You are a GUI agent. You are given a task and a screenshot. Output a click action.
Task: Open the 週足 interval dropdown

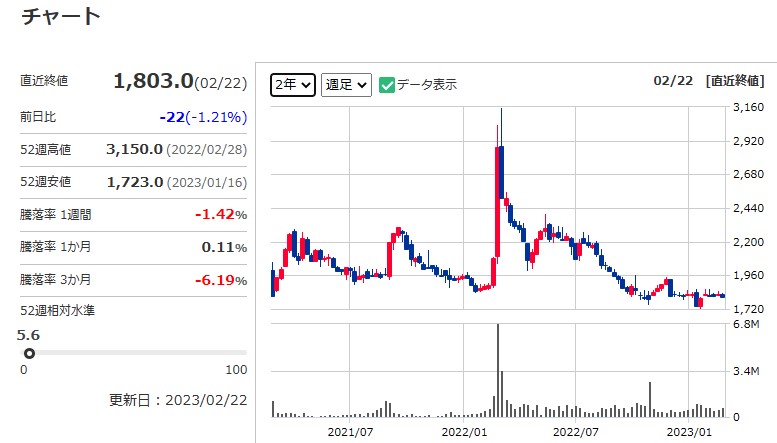[x=346, y=85]
